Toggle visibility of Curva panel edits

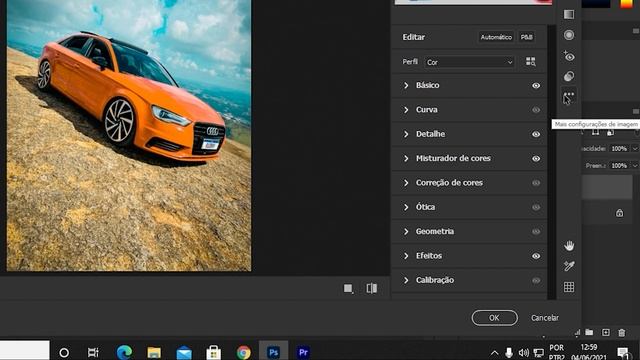(536, 110)
